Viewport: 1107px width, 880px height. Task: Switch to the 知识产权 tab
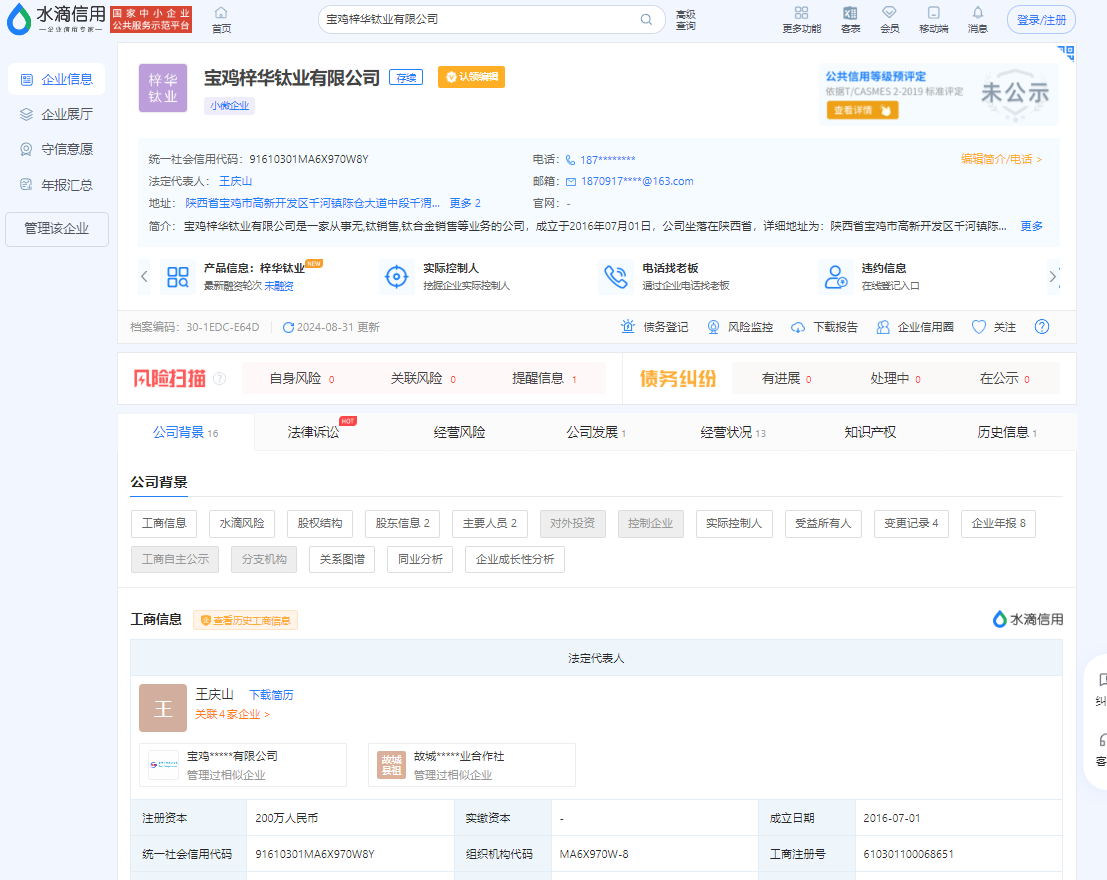[870, 432]
